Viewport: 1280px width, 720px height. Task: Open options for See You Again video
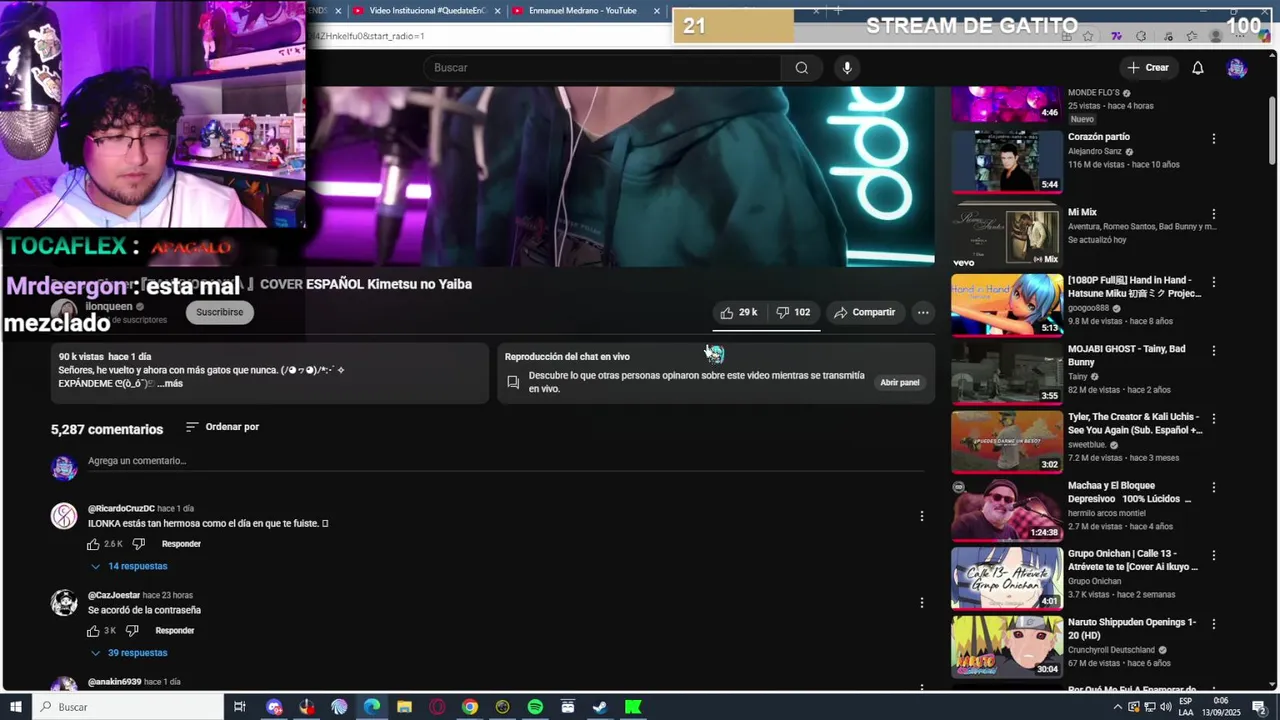[1214, 419]
